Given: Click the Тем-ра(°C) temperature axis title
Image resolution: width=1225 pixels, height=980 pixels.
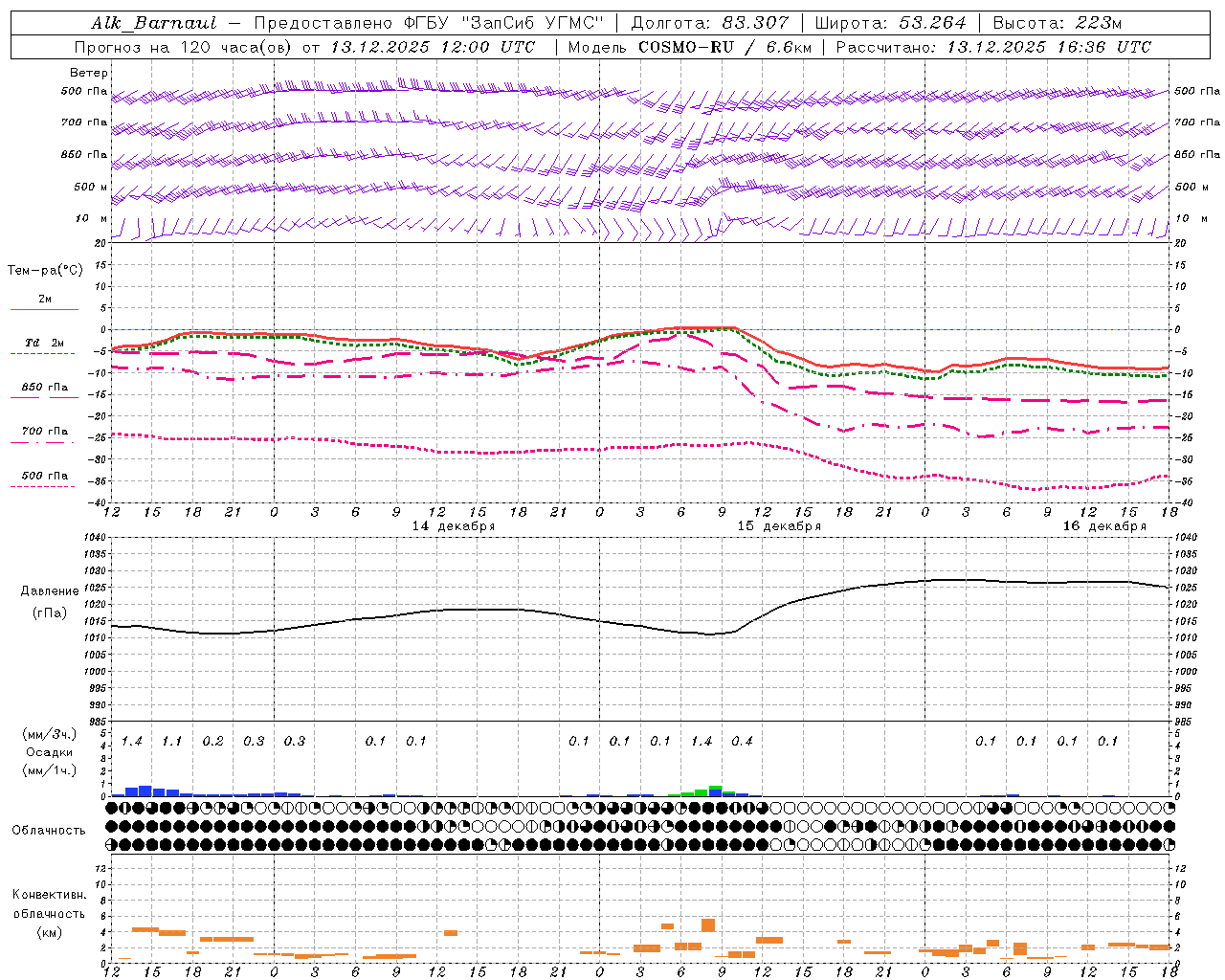Looking at the screenshot, I should click(x=45, y=271).
